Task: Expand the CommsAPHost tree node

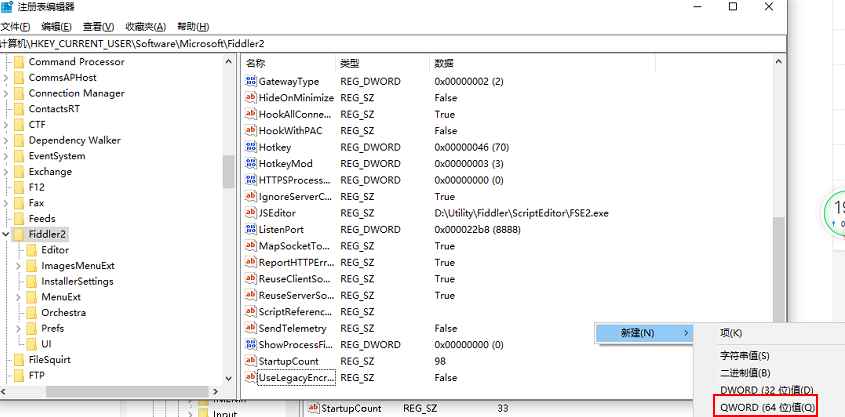Action: coord(5,78)
